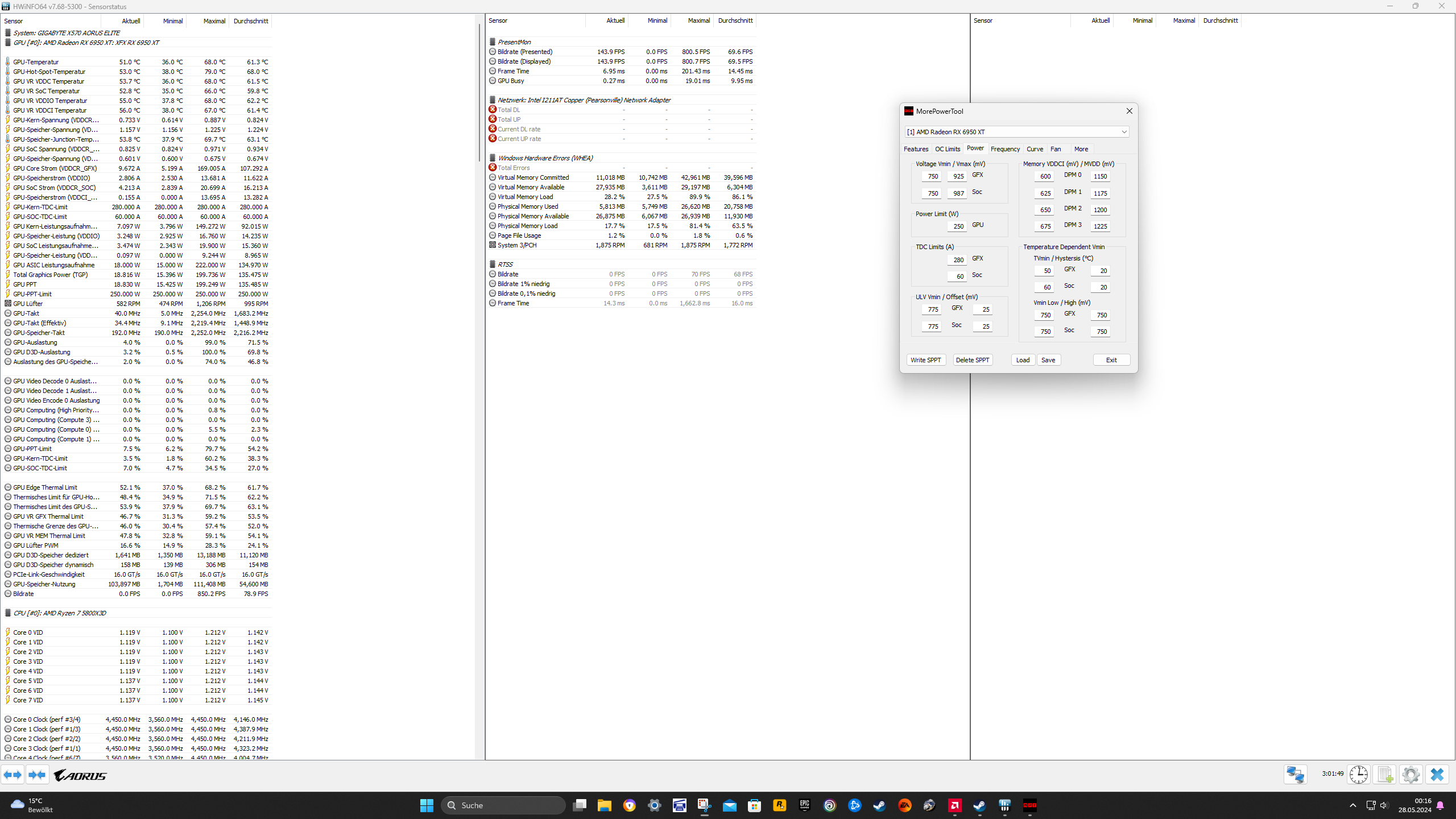Click the collapse columns arrows icon

pyautogui.click(x=38, y=775)
